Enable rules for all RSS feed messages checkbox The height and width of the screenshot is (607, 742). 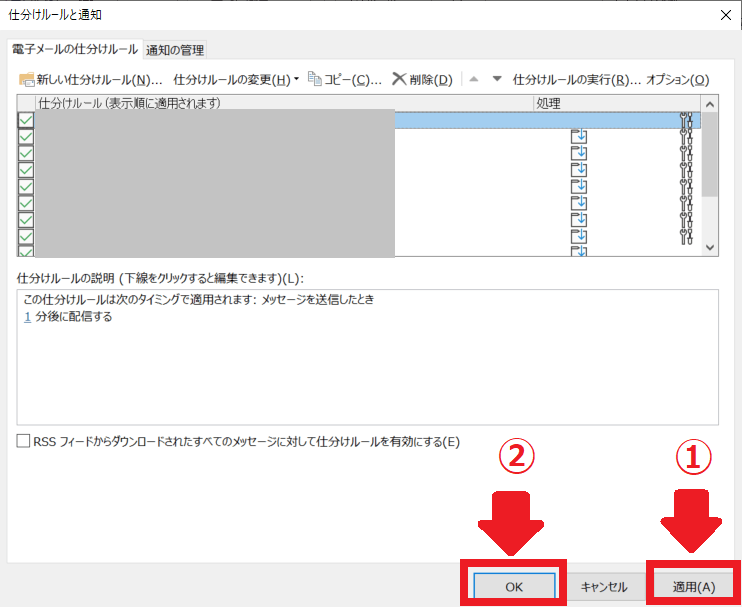[x=24, y=442]
